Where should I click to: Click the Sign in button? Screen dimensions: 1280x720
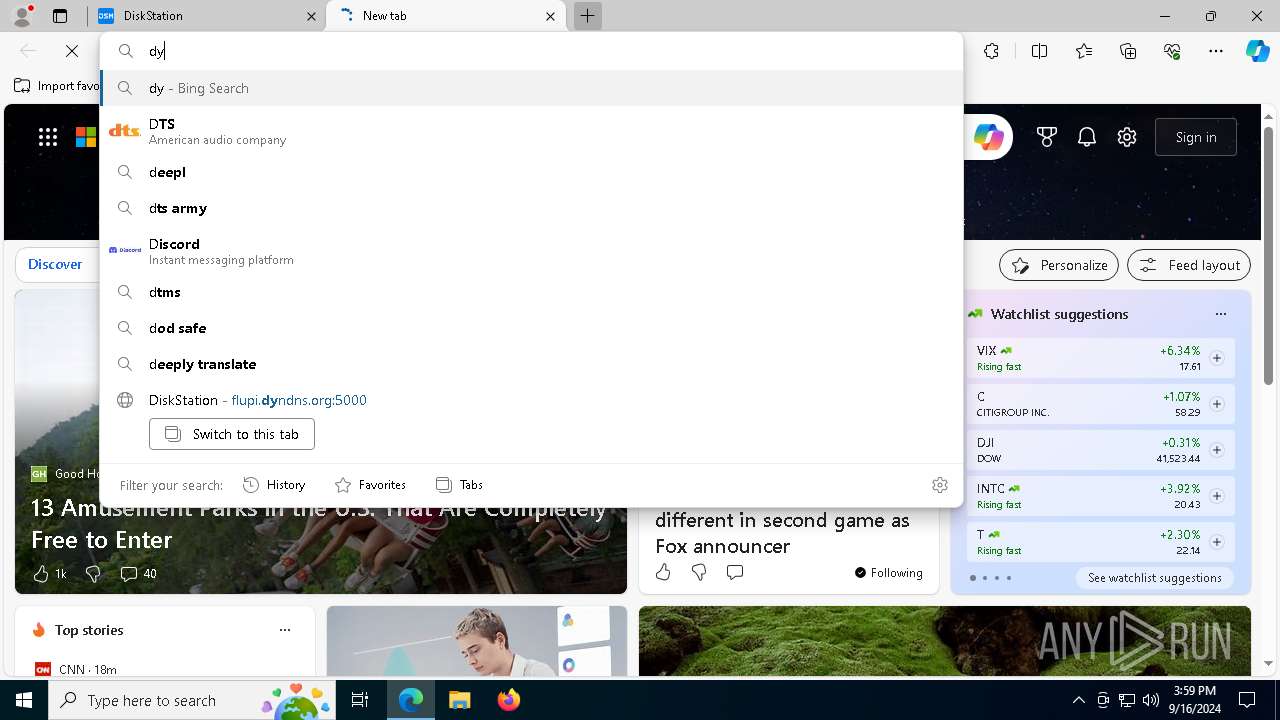1196,137
